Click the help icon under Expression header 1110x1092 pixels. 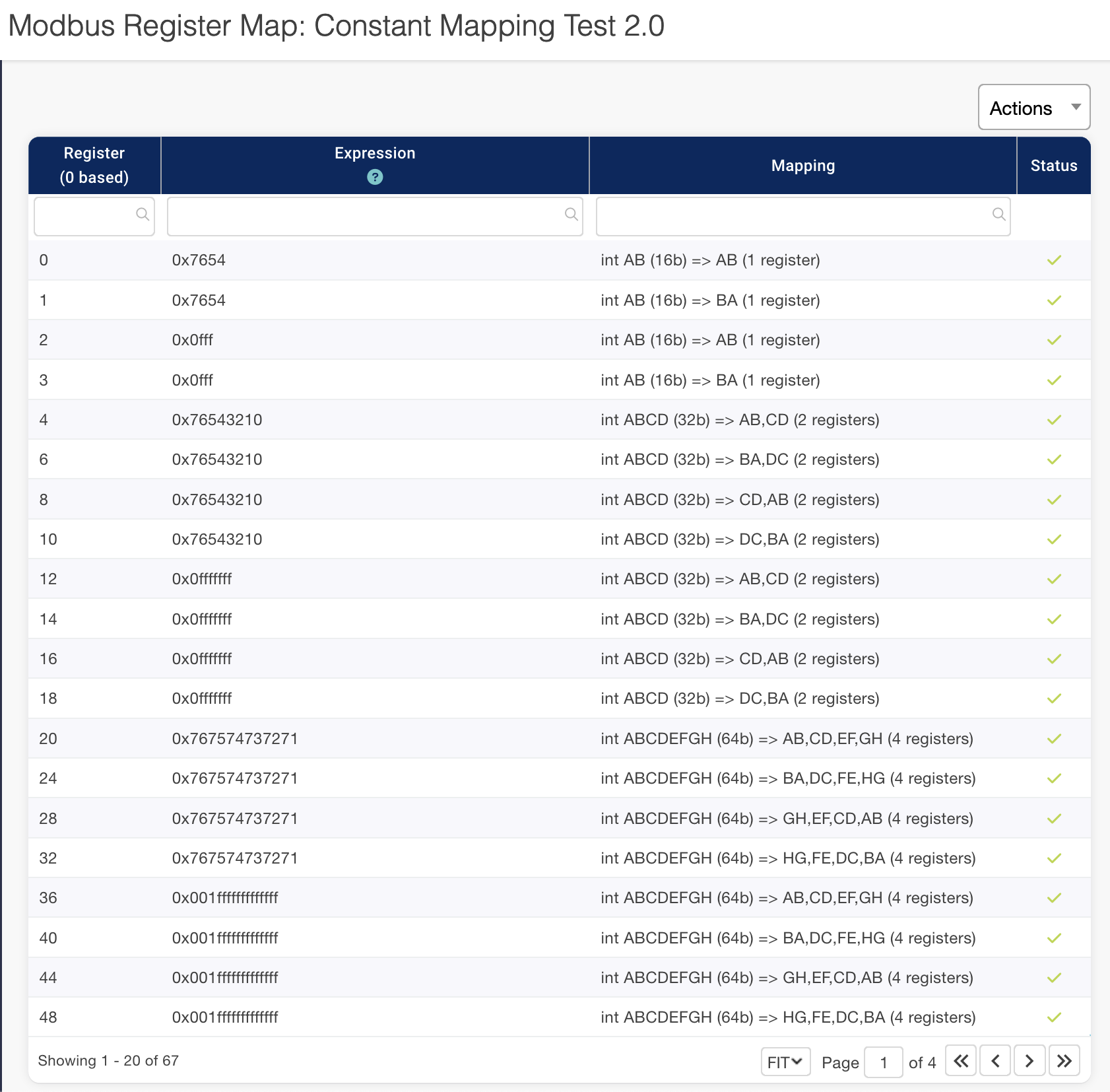[x=374, y=177]
